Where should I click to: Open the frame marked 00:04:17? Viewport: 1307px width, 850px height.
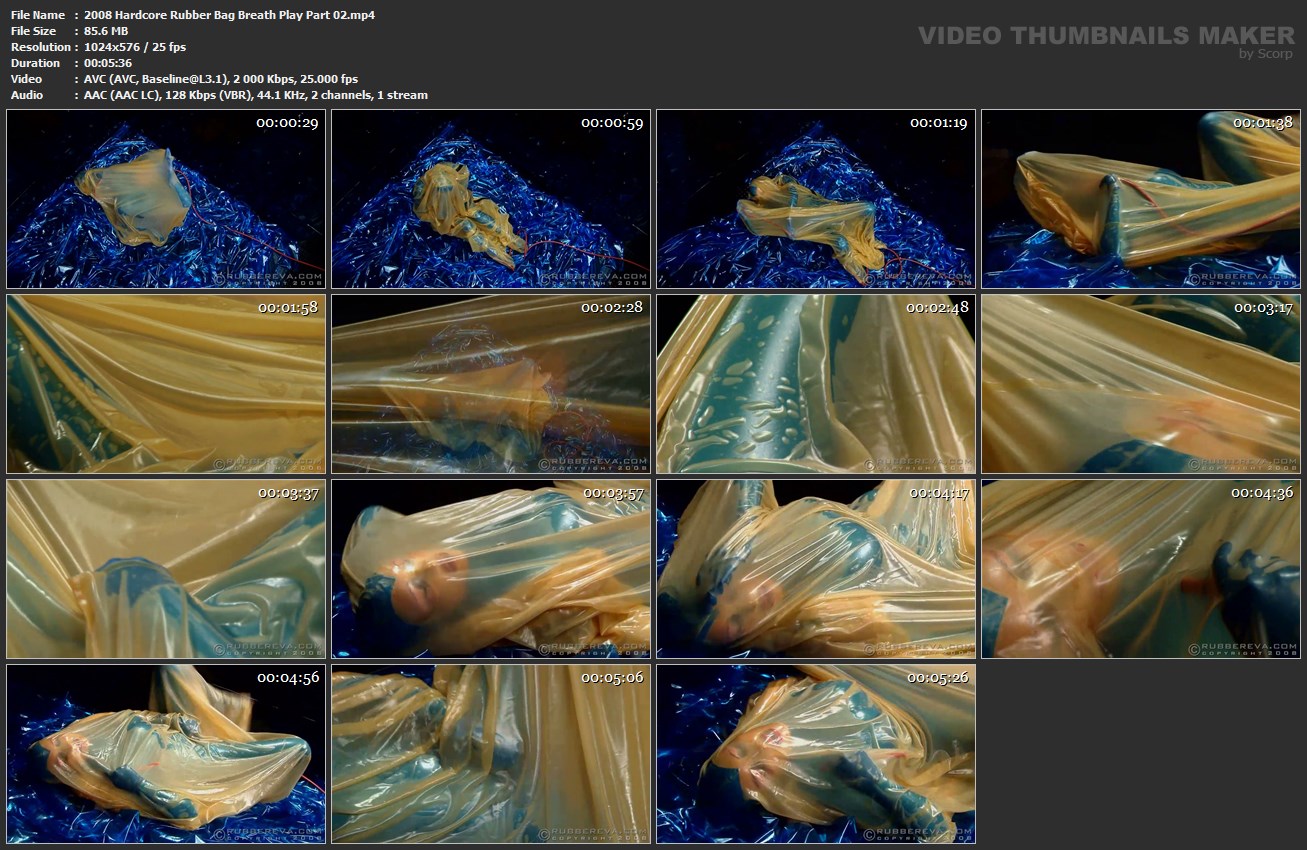(816, 569)
